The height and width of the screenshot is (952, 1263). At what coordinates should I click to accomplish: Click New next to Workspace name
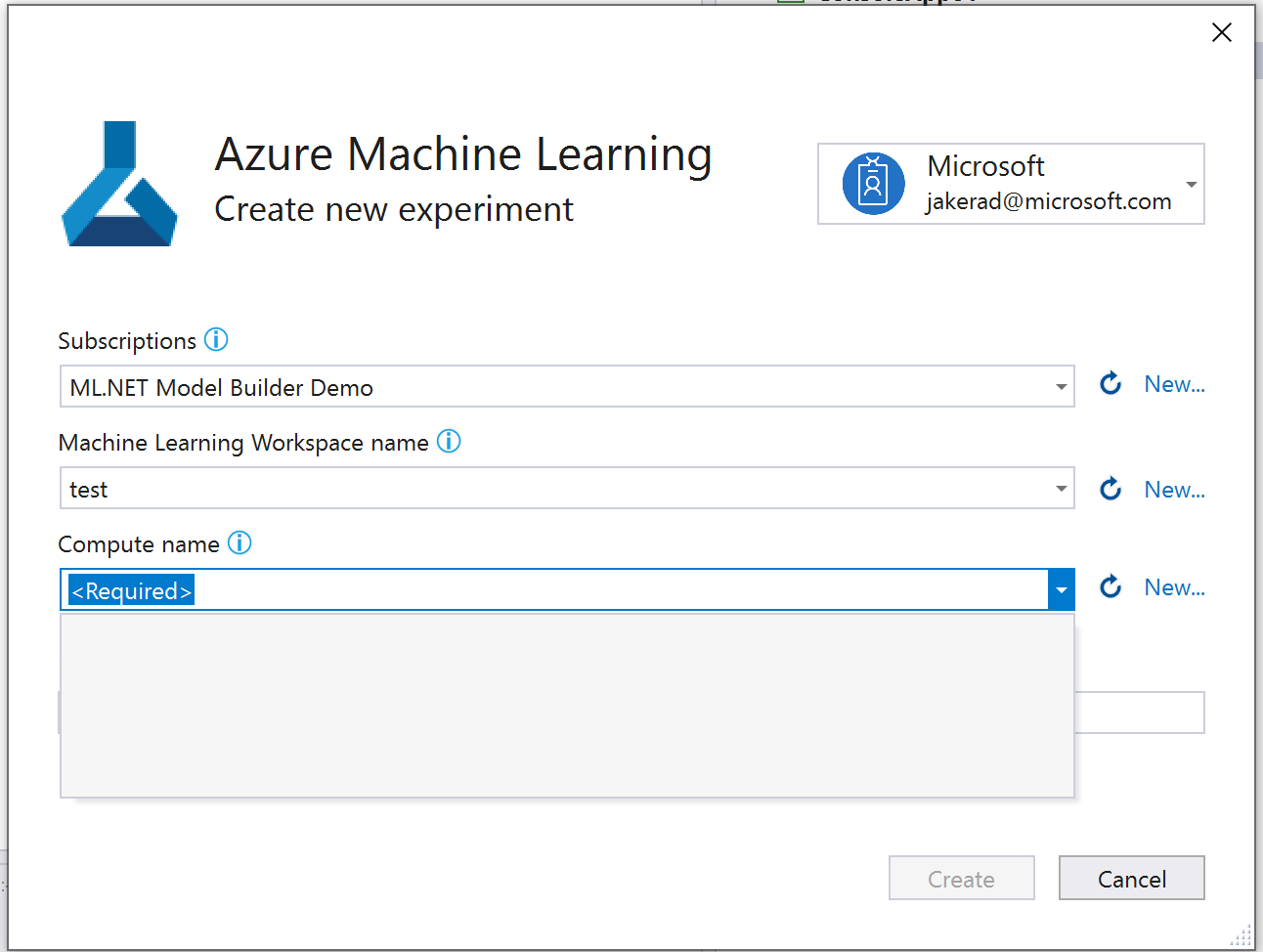click(1174, 489)
